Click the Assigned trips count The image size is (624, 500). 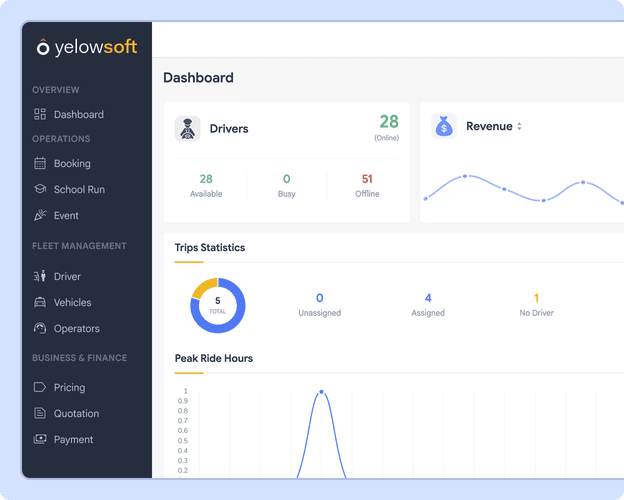(428, 298)
